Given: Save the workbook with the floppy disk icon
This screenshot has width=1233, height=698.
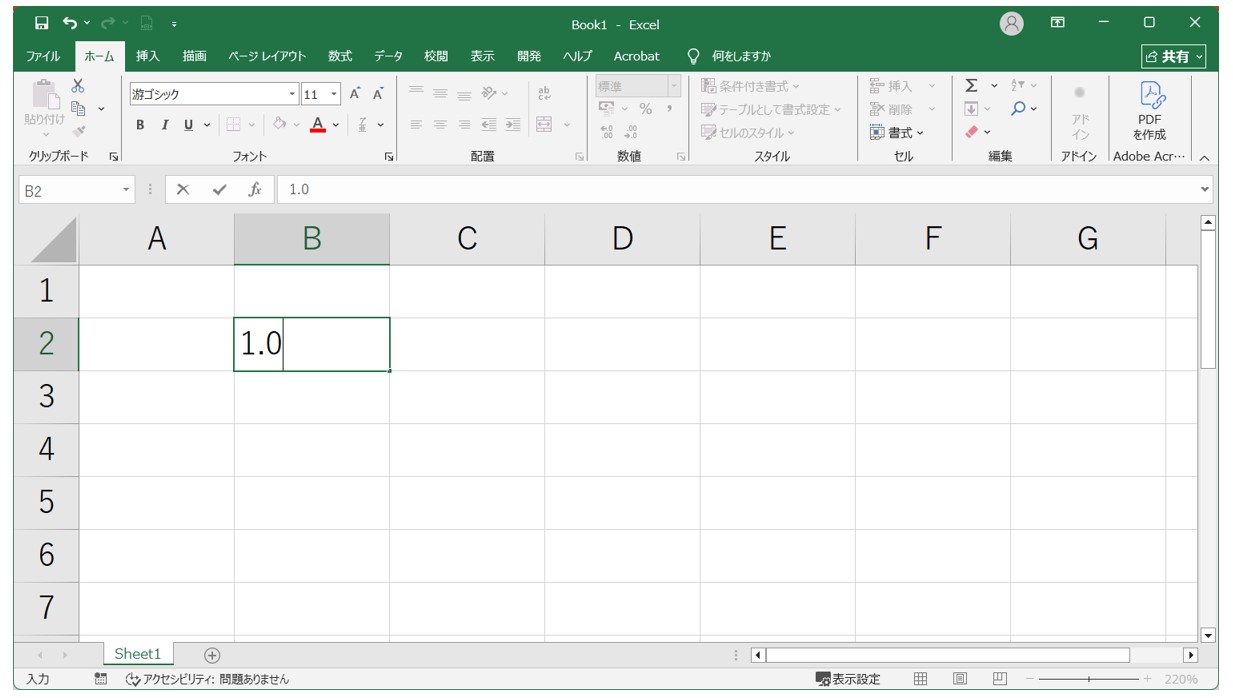Looking at the screenshot, I should click(x=42, y=23).
